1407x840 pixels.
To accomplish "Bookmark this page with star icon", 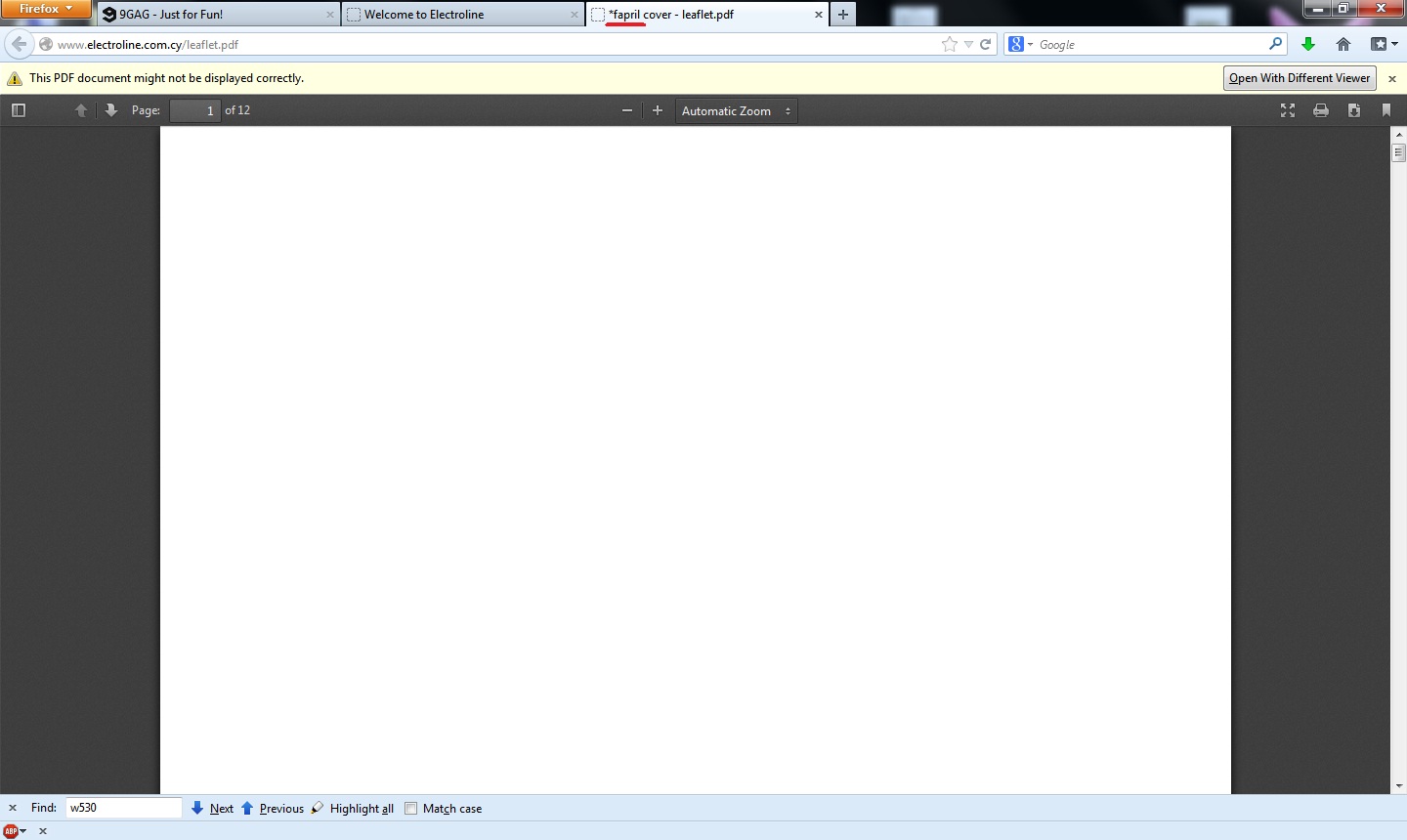I will (x=949, y=44).
